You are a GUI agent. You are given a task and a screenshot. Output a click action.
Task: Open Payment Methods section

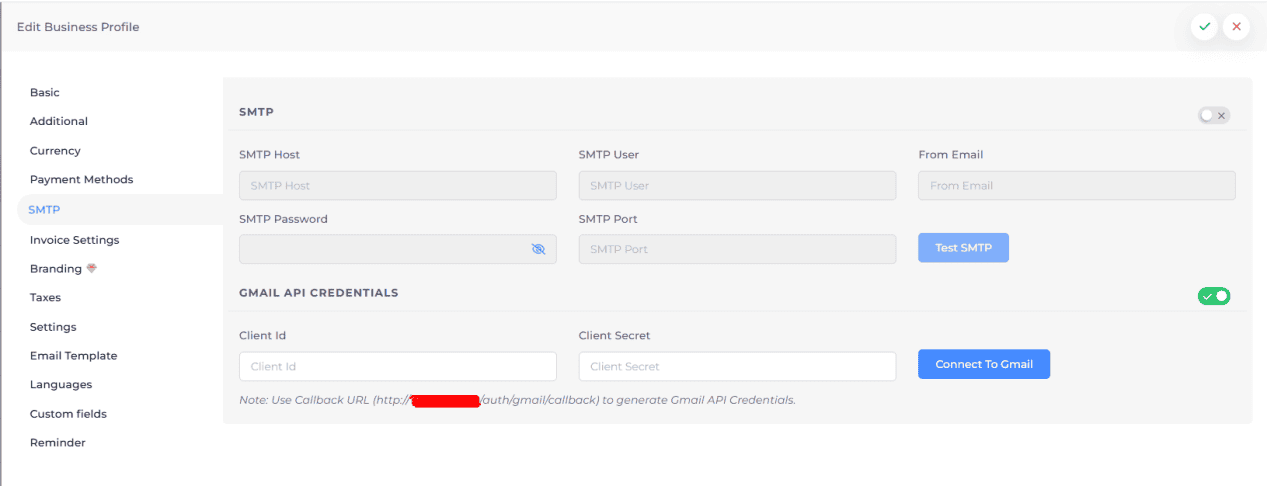[81, 180]
